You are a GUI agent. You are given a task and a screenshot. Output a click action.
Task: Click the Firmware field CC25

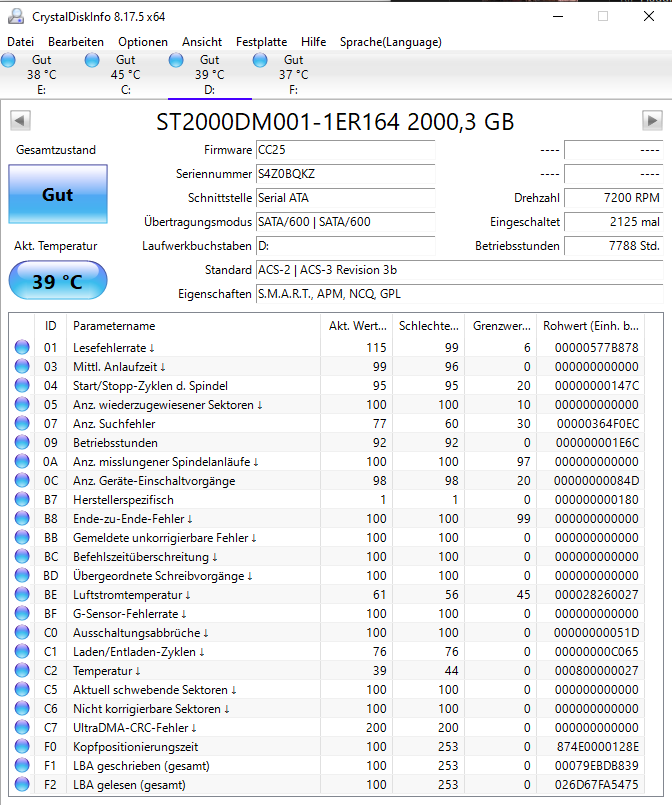tap(345, 150)
